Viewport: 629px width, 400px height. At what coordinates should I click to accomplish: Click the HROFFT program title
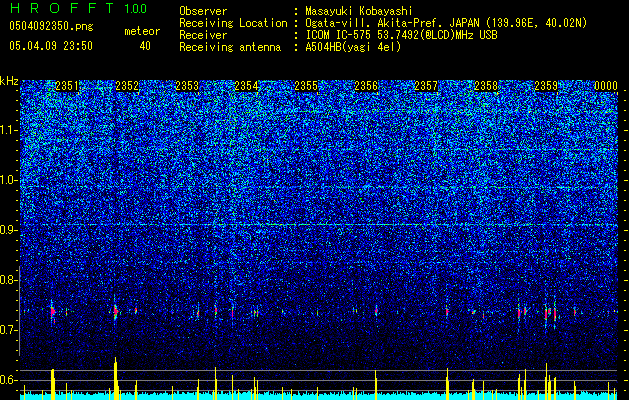[63, 8]
